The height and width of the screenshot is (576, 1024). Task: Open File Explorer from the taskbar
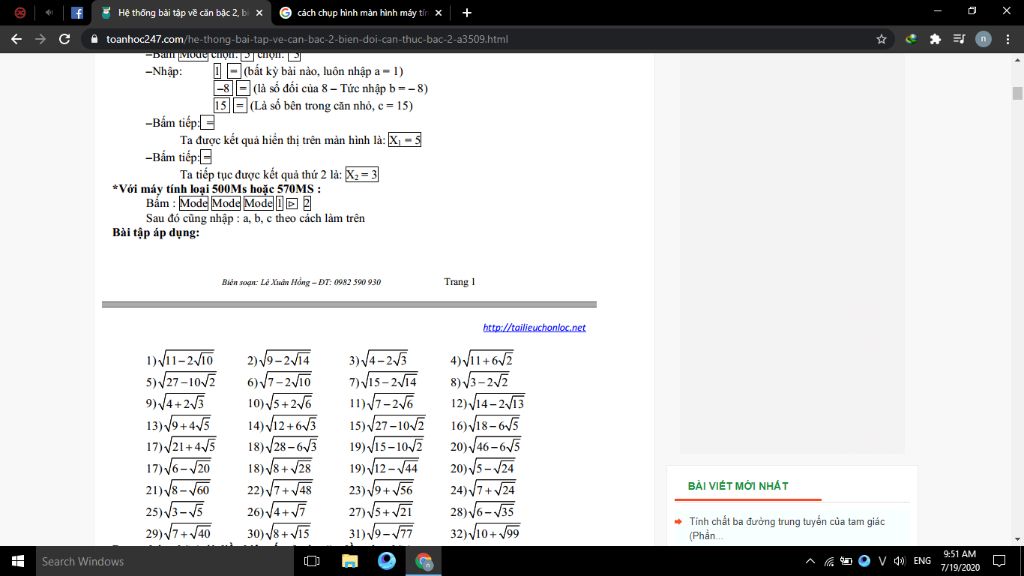pos(349,561)
